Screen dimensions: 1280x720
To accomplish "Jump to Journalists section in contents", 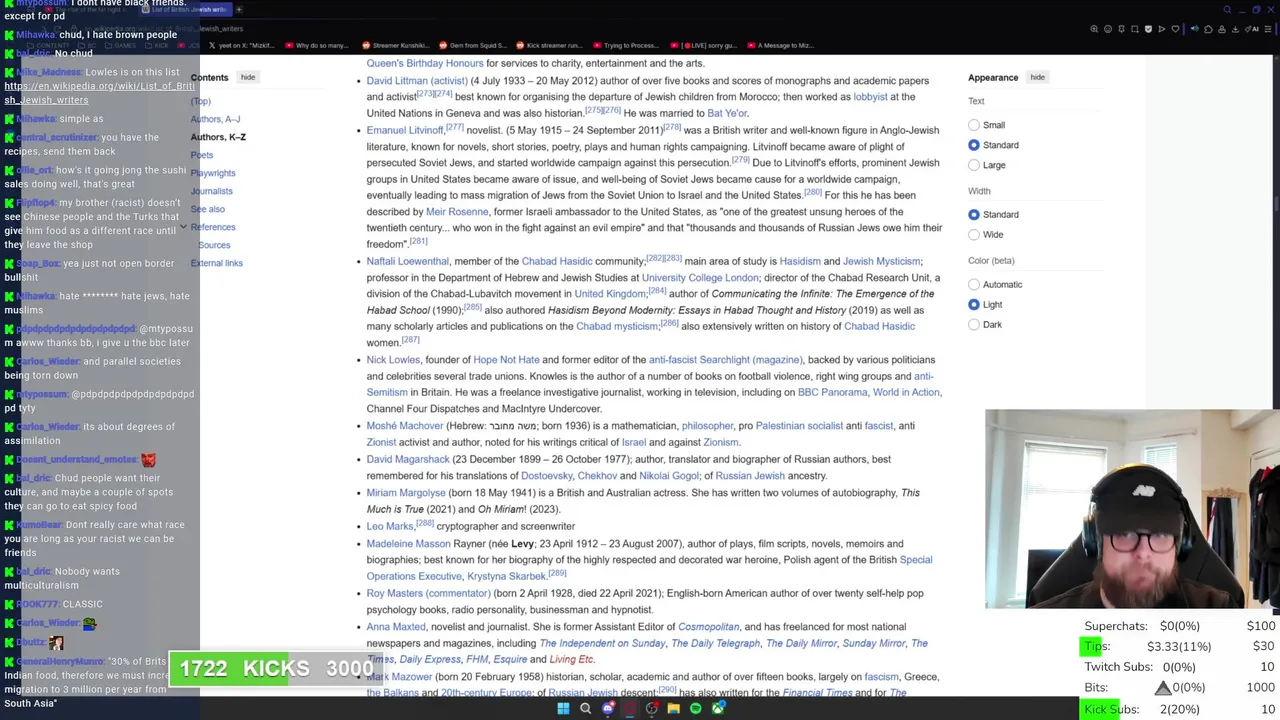I will click(x=211, y=191).
